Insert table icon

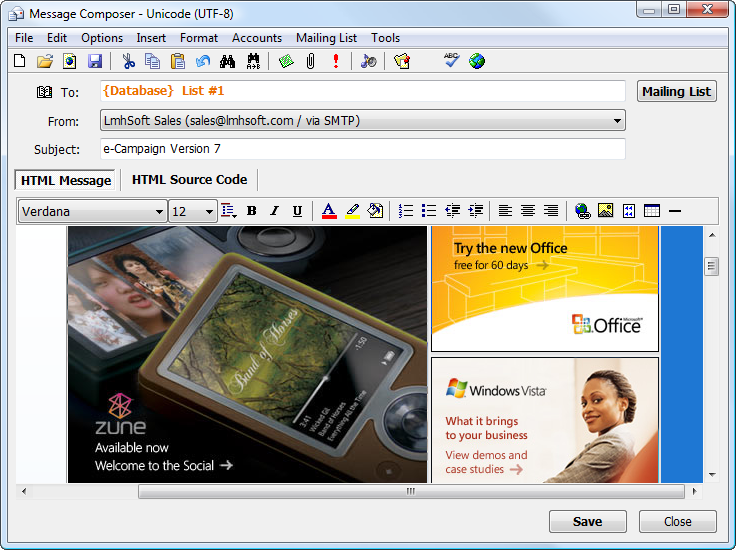pos(652,211)
